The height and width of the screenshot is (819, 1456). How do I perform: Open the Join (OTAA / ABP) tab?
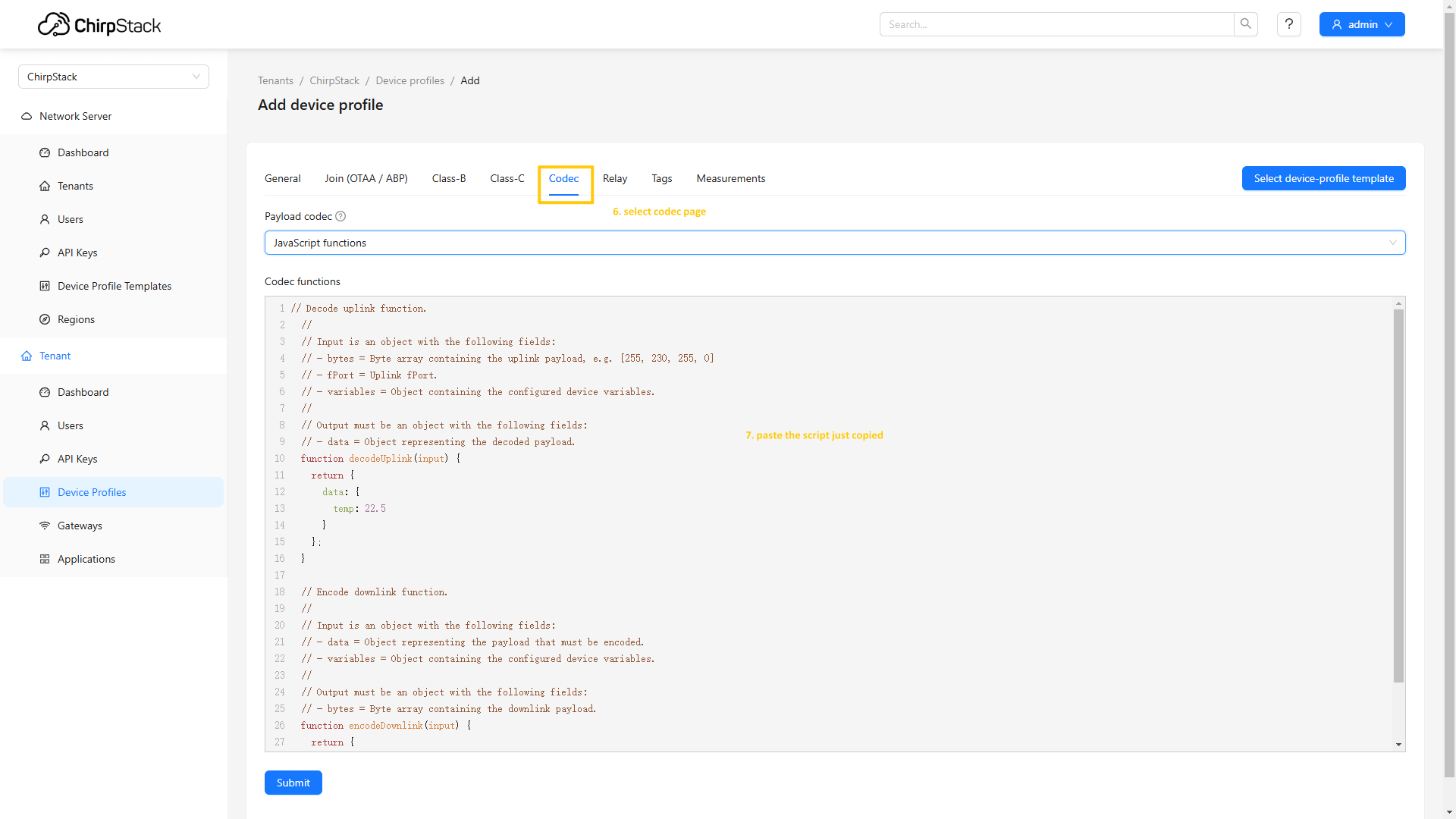366,178
